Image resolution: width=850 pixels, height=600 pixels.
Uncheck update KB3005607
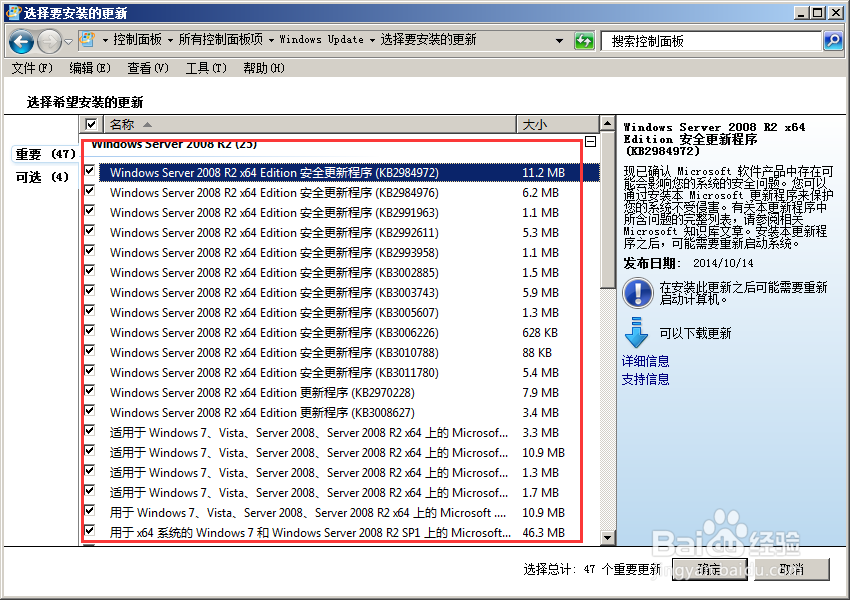(90, 311)
